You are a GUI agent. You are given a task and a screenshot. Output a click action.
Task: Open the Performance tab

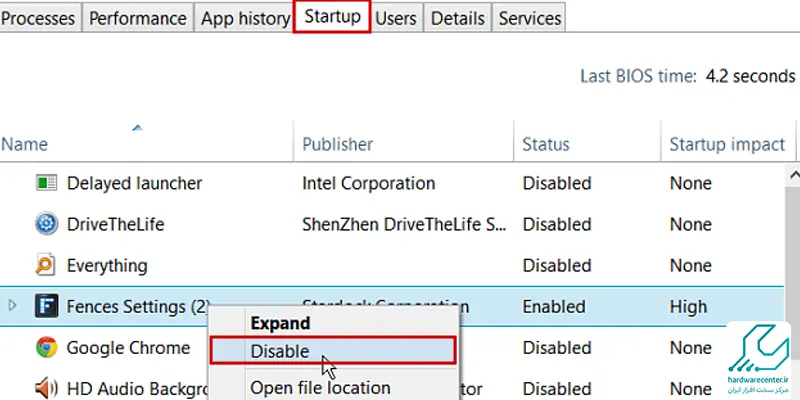[x=138, y=18]
